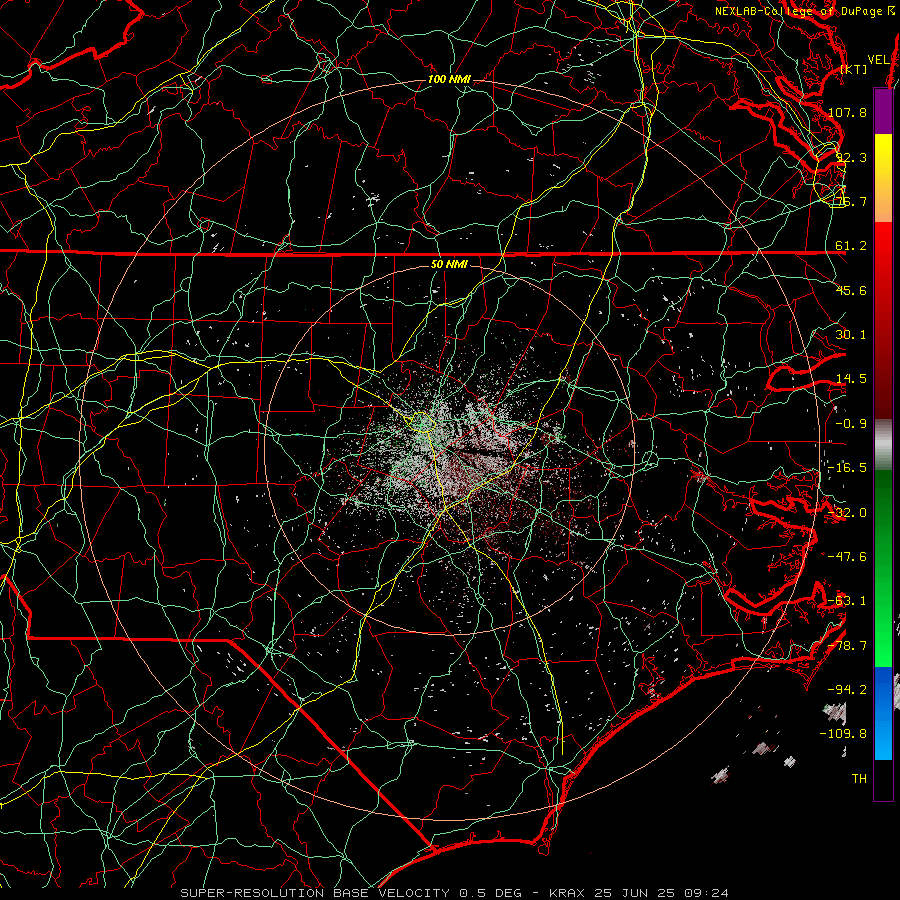Click the green segment of the color bar
Viewport: 900px width, 900px height.
[x=883, y=568]
